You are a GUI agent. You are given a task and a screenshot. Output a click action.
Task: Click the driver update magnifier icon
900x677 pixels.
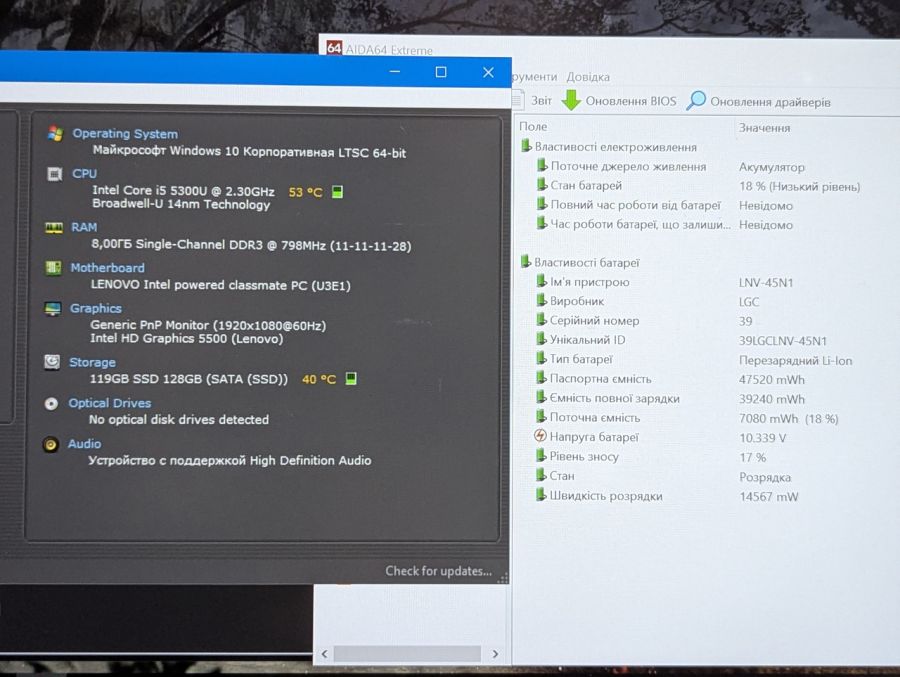(696, 100)
